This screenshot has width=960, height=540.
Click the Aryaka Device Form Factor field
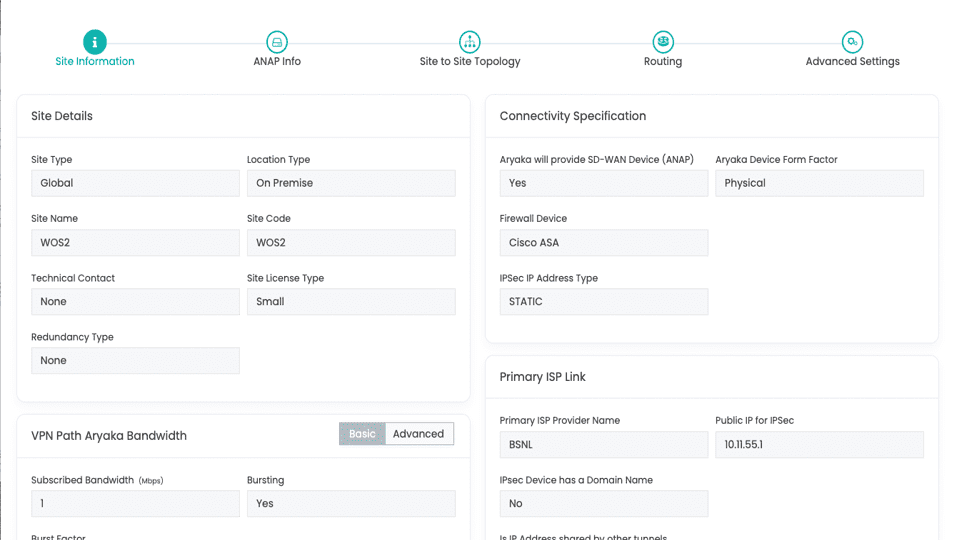point(819,183)
